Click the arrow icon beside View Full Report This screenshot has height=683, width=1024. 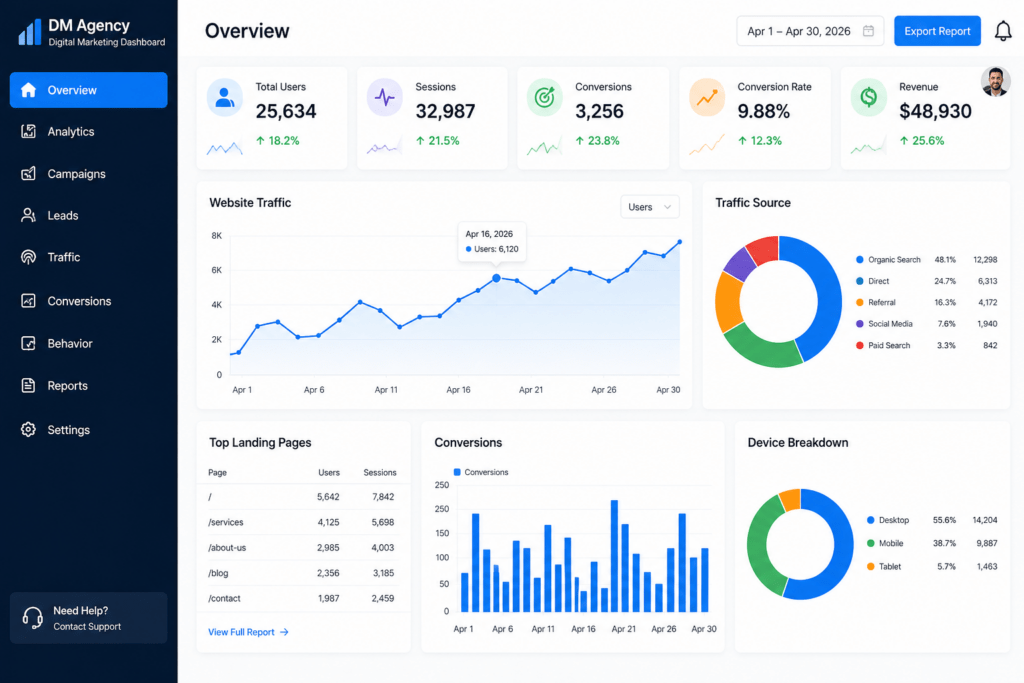coord(284,632)
